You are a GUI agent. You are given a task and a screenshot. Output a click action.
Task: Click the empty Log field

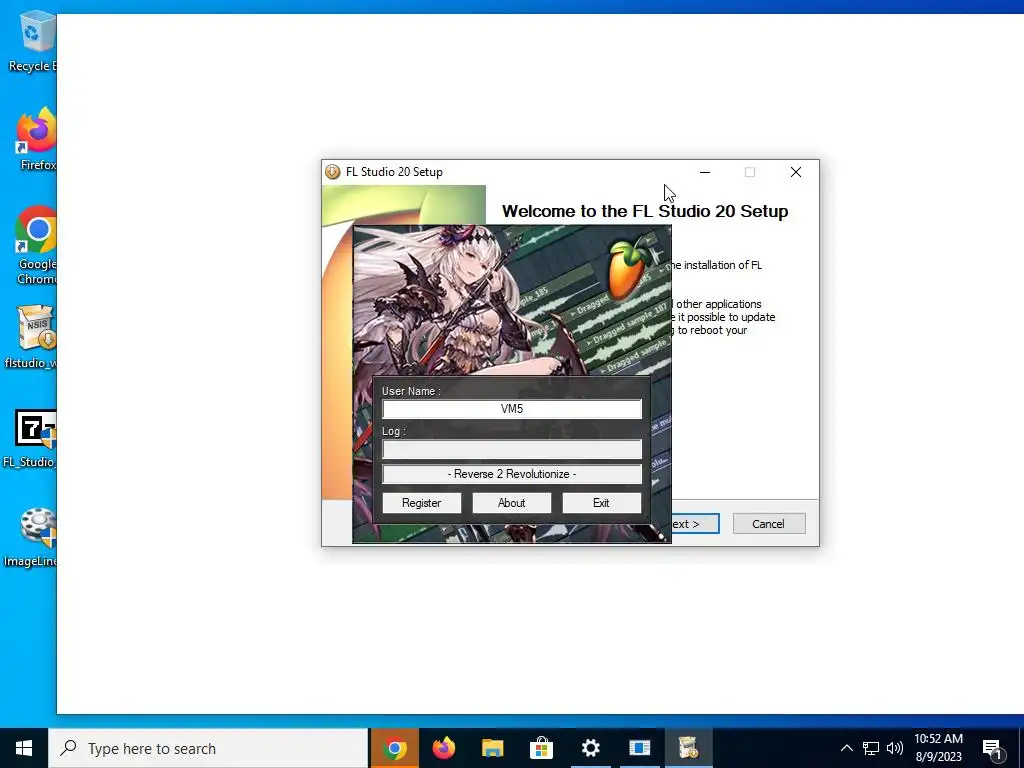512,449
